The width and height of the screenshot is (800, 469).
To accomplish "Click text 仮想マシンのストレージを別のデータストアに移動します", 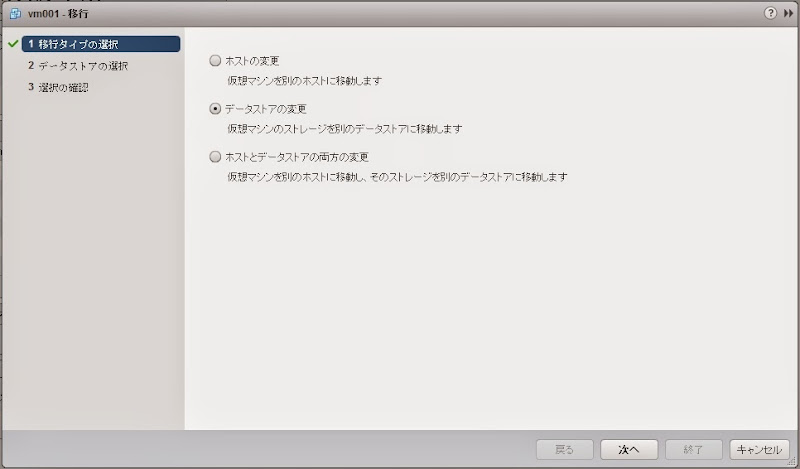I will 345,129.
